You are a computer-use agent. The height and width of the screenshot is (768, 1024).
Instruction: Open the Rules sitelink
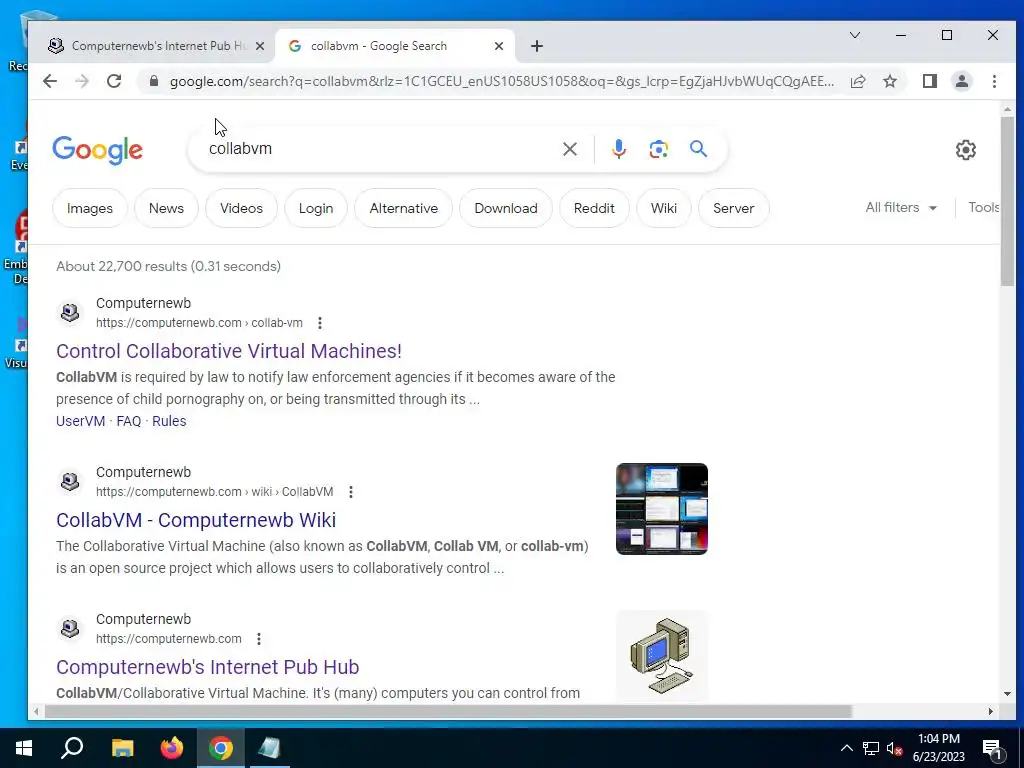click(169, 421)
